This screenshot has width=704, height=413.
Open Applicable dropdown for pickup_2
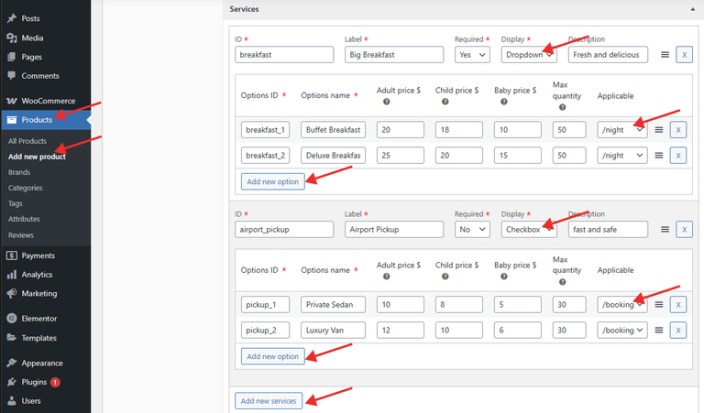pyautogui.click(x=622, y=330)
